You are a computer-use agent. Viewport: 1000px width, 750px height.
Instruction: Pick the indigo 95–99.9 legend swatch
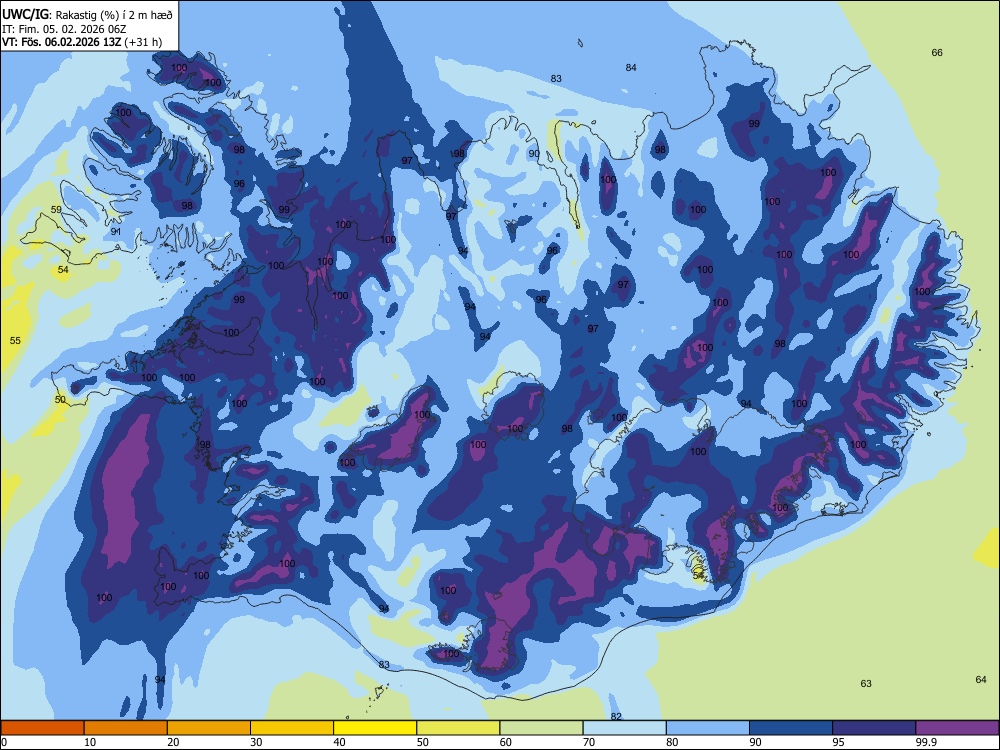click(874, 728)
